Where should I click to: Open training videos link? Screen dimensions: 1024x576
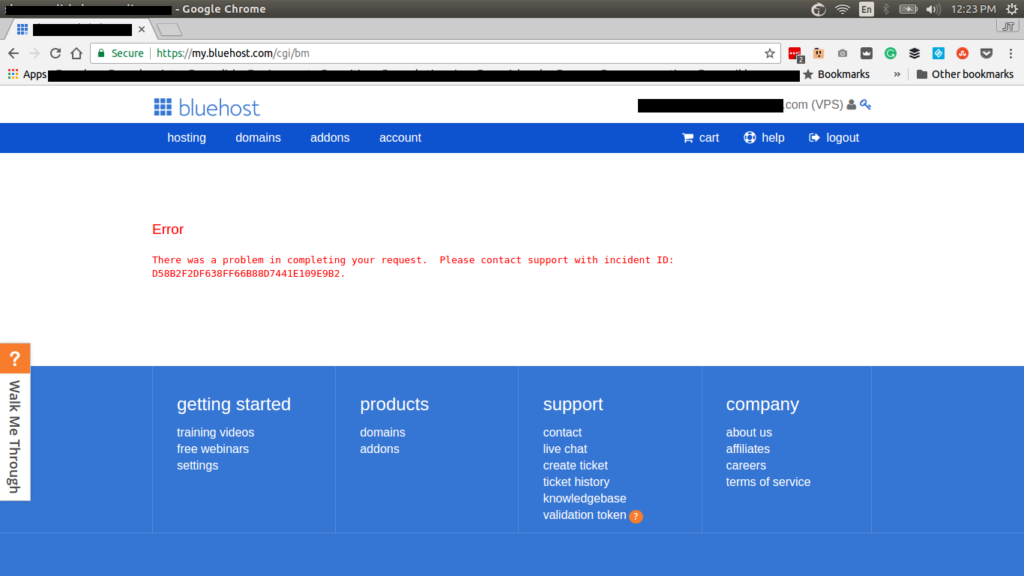215,432
